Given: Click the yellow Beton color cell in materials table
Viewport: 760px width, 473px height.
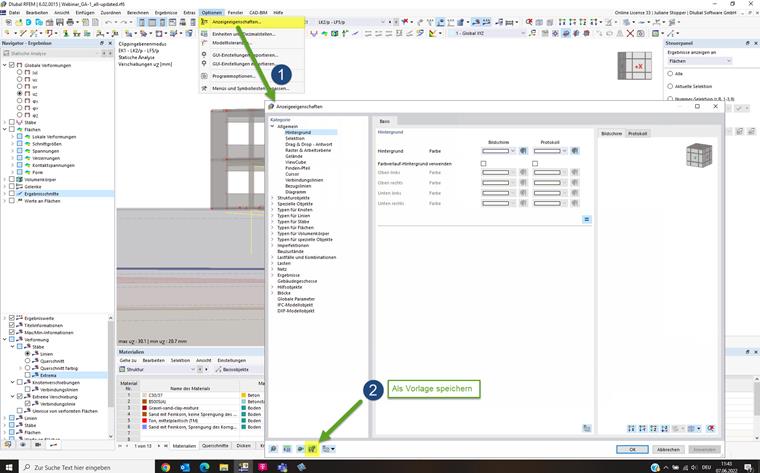Looking at the screenshot, I should pyautogui.click(x=244, y=395).
